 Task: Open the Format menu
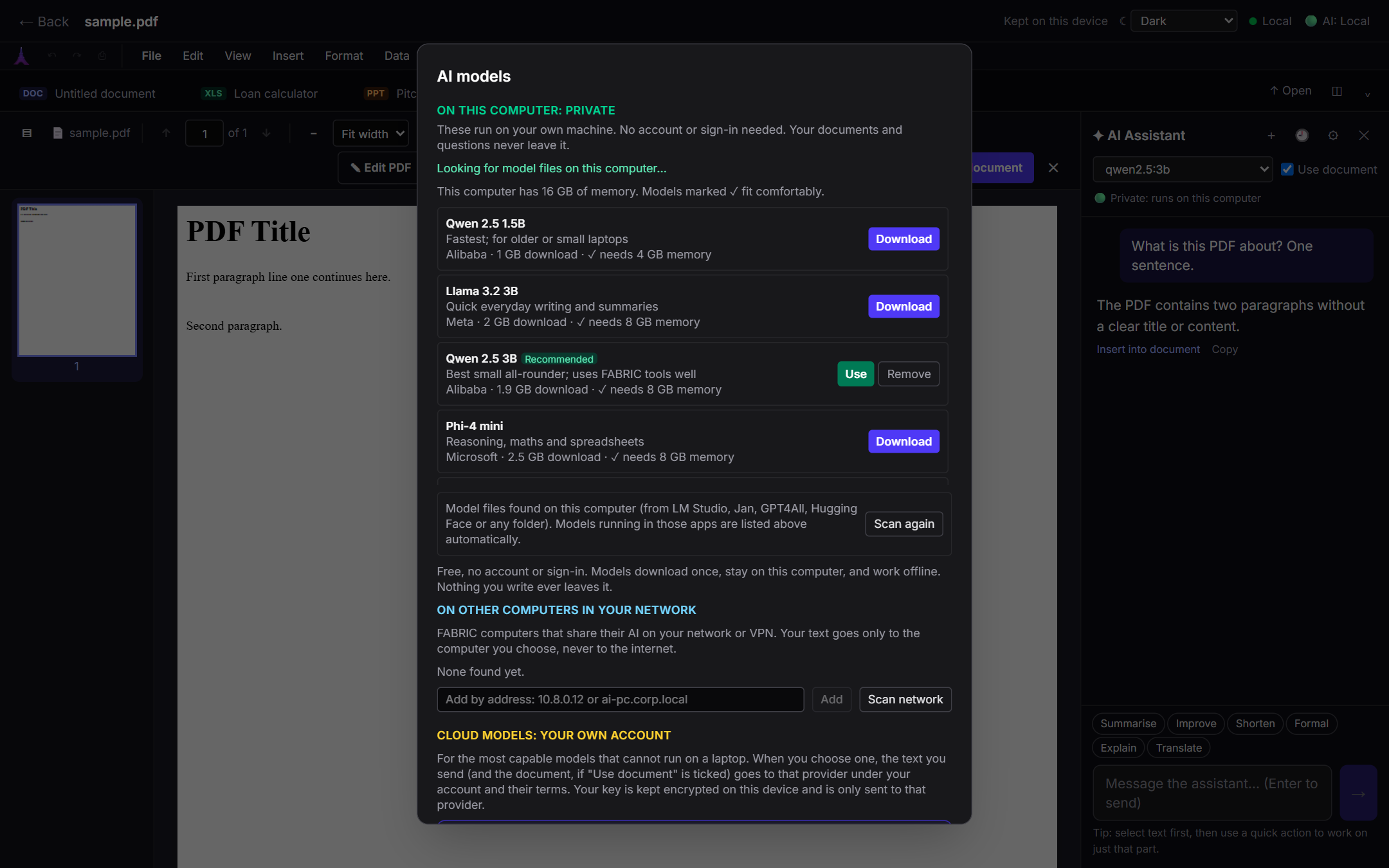pyautogui.click(x=344, y=56)
